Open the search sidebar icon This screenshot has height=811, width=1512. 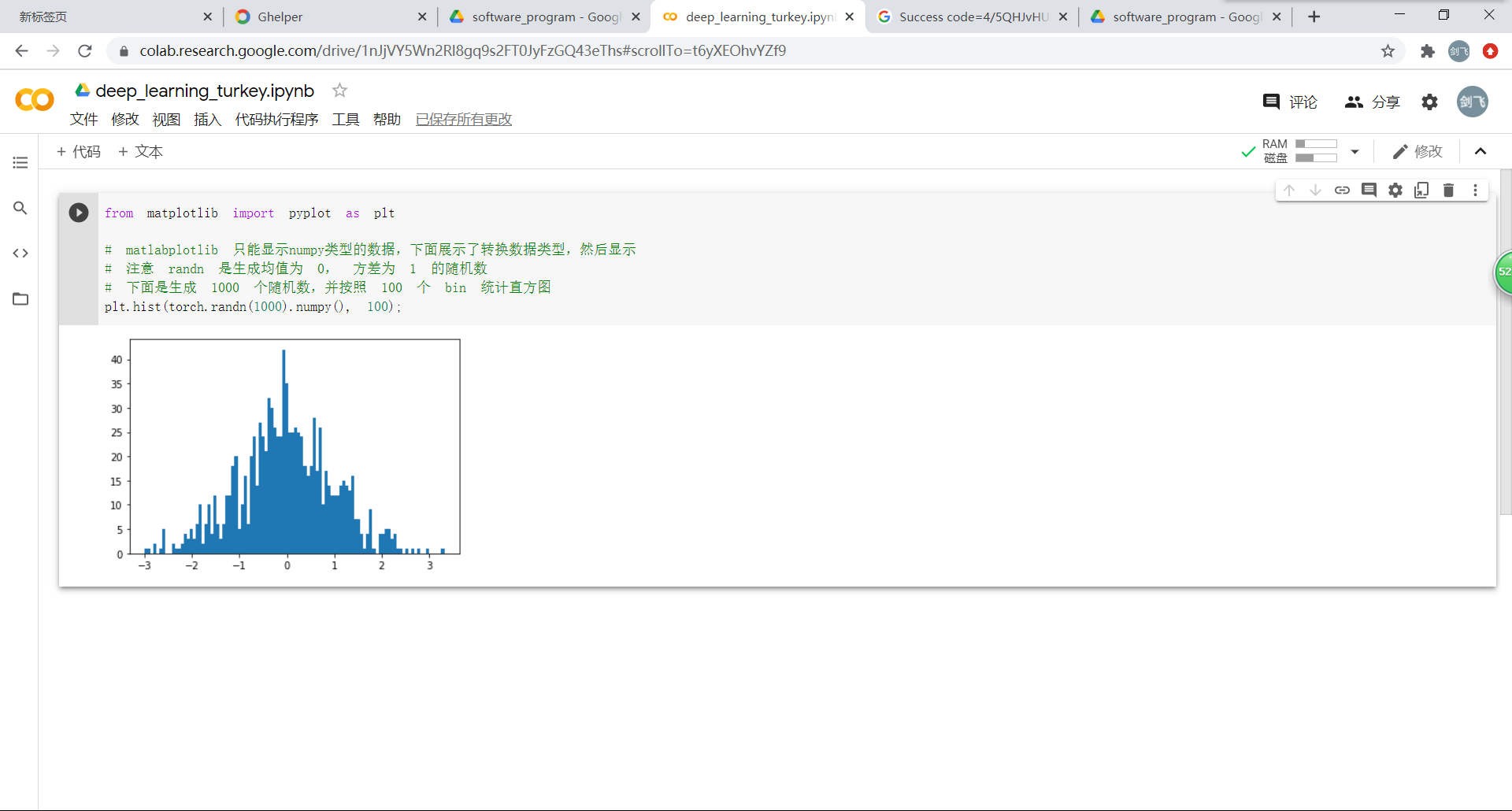[x=20, y=208]
